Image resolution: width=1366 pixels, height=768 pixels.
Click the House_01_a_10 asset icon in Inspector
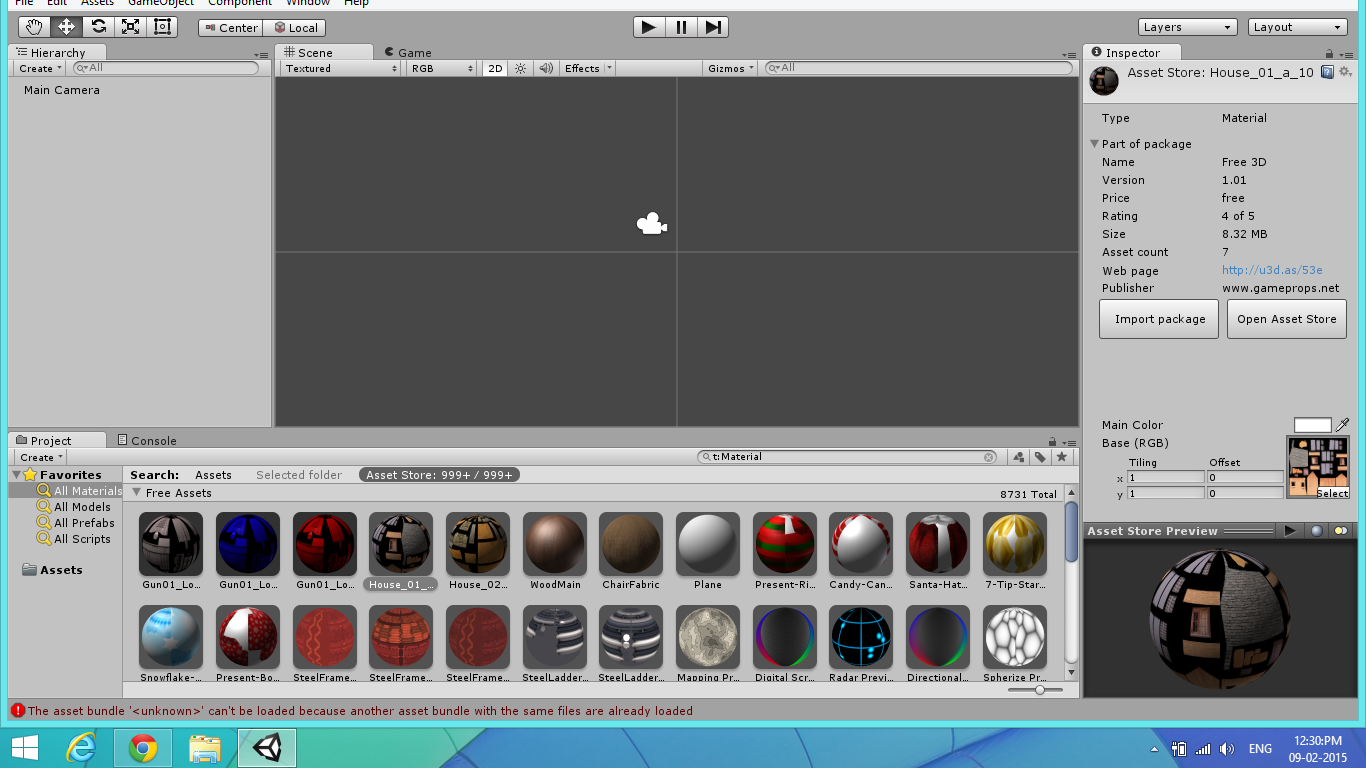tap(1104, 80)
